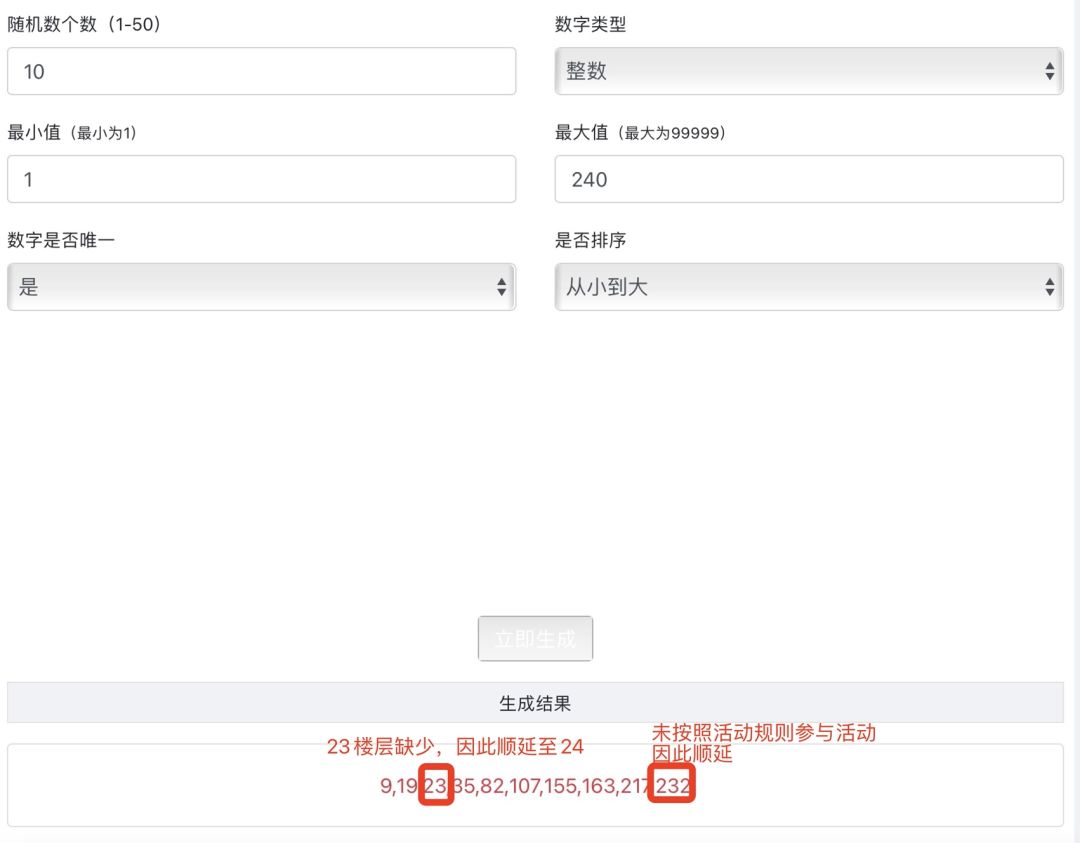Click the red-boxed number 232
The width and height of the screenshot is (1080, 843).
[672, 786]
